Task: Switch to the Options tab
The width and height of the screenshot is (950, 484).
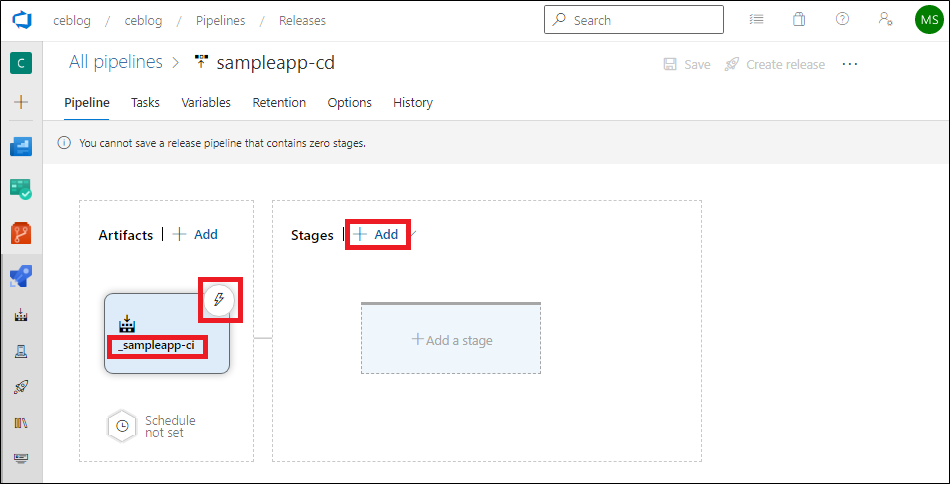Action: click(x=350, y=103)
